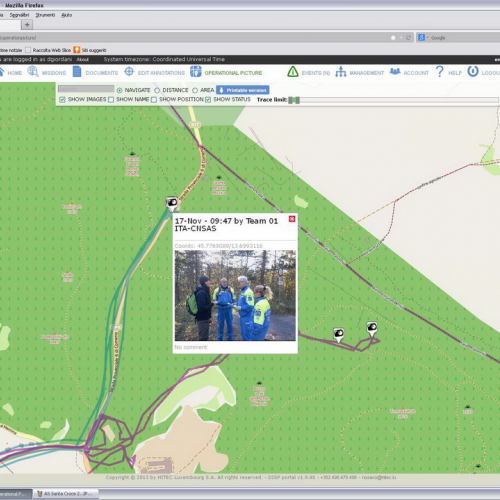Screen dimensions: 500x500
Task: Switch to the AS Santa Croce taskbar window
Action: pos(66,494)
